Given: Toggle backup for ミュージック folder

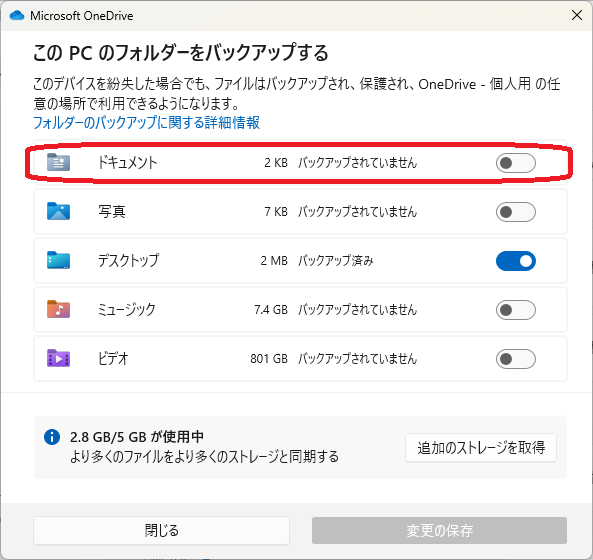Looking at the screenshot, I should 515,310.
